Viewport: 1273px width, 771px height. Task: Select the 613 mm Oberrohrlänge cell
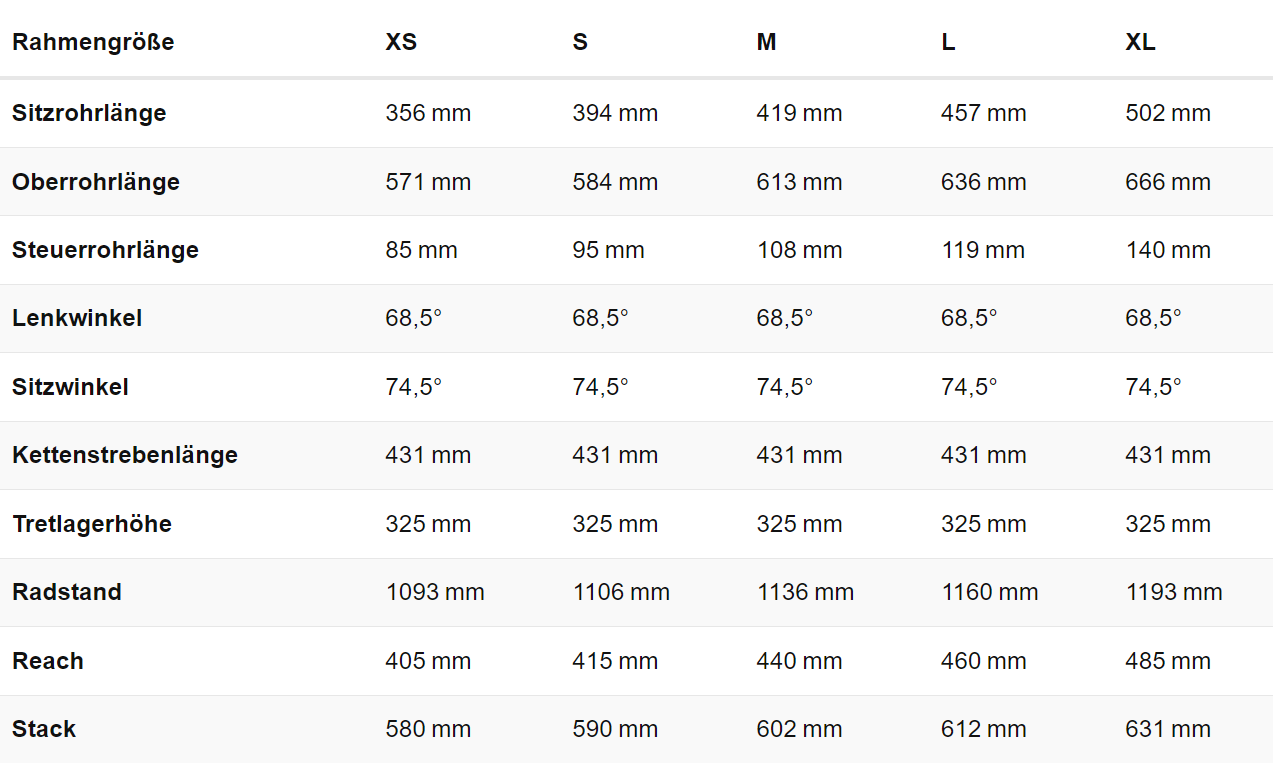tap(799, 182)
